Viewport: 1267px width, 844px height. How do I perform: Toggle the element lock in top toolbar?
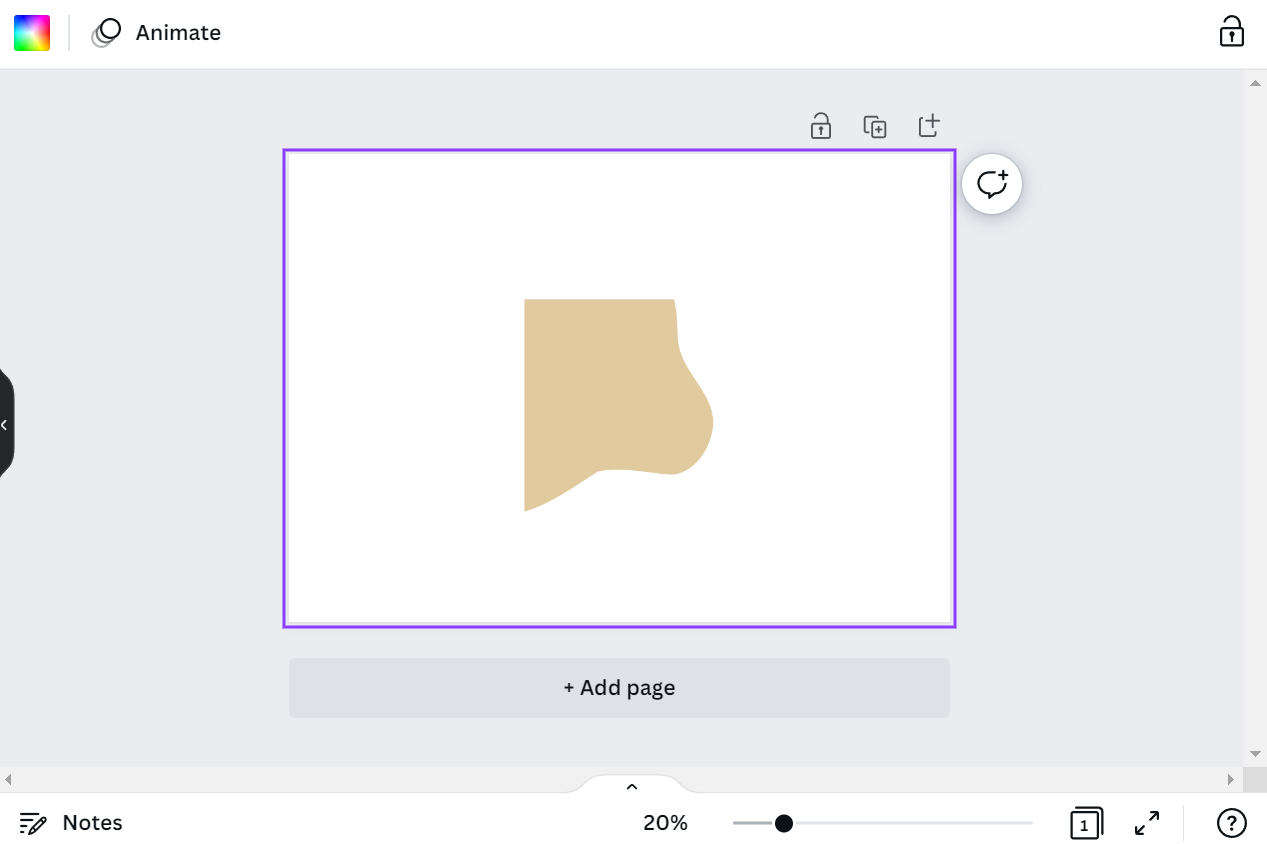[1231, 32]
